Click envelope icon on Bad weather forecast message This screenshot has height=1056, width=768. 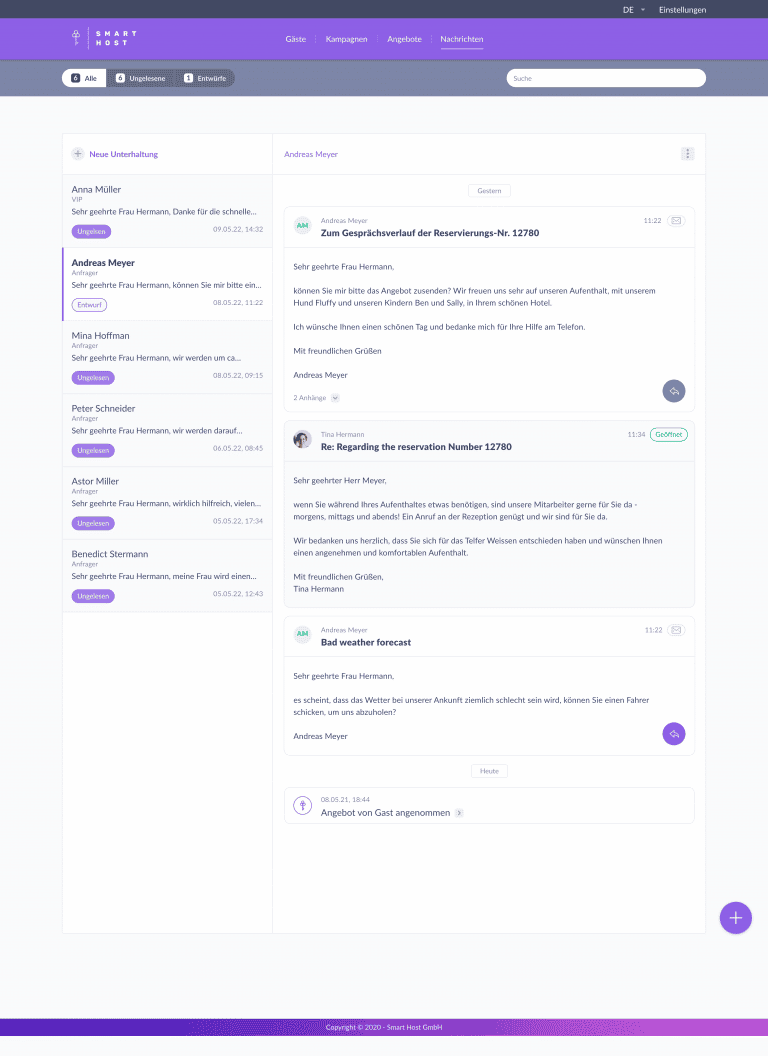676,630
